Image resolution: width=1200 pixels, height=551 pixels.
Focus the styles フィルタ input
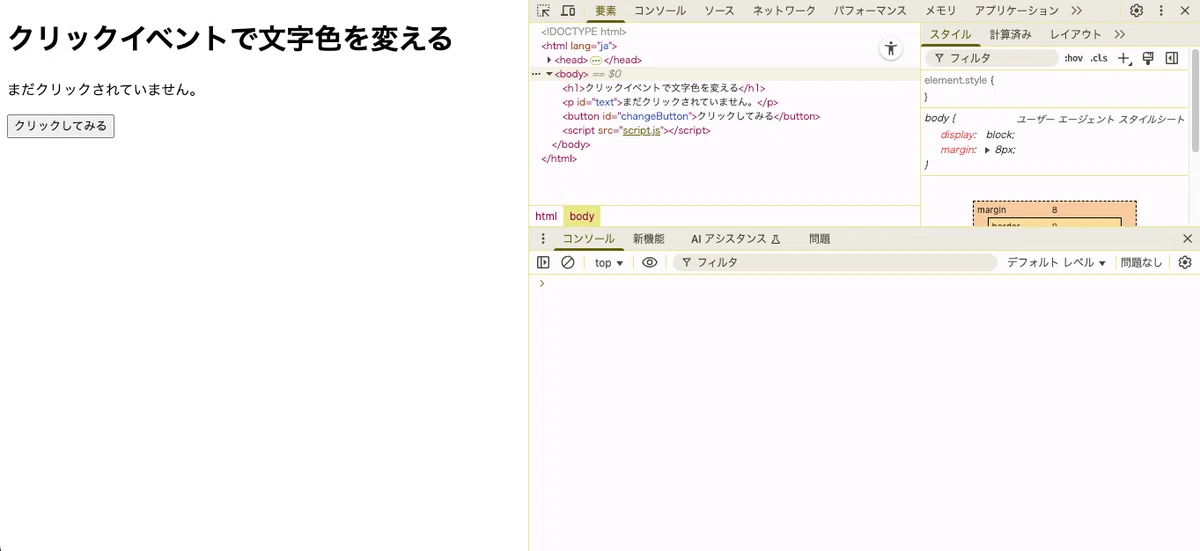click(991, 59)
